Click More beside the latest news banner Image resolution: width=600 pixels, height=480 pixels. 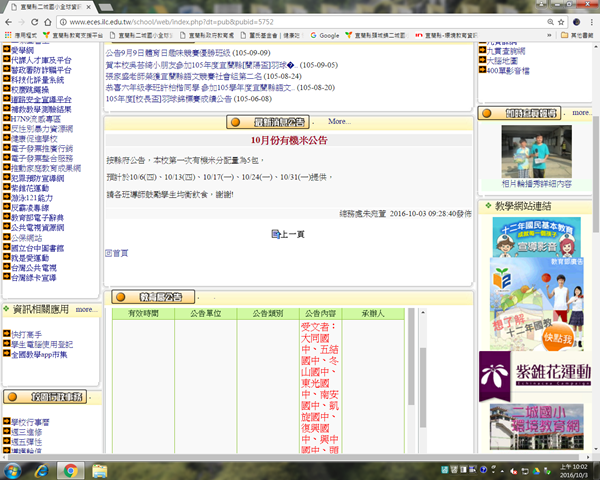[339, 121]
